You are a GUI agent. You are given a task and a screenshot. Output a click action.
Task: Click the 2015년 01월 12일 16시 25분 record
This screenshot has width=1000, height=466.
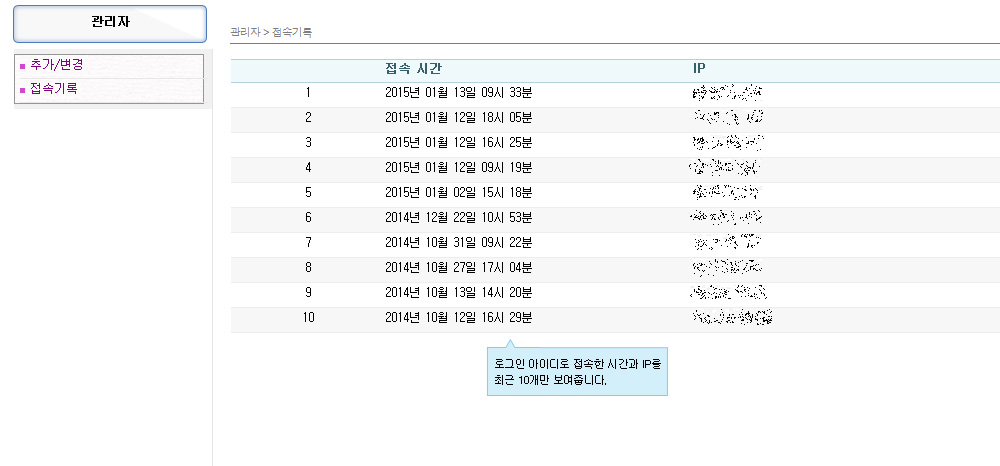coord(459,143)
